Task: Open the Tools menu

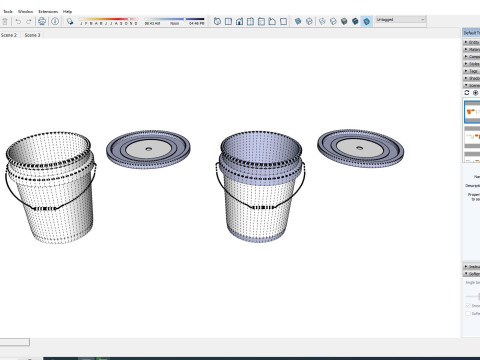Action: 8,11
